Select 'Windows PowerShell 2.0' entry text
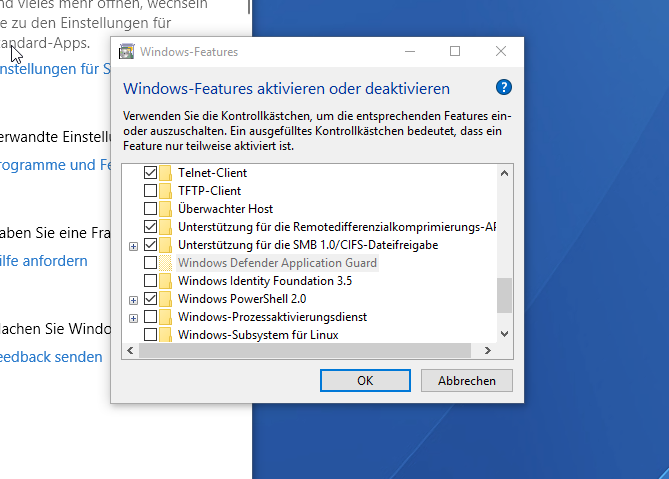 pyautogui.click(x=242, y=299)
